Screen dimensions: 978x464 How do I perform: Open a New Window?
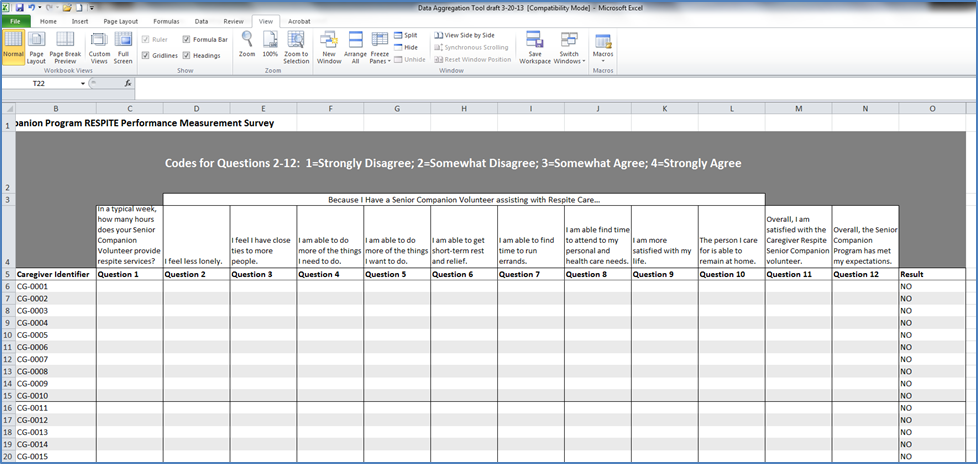pos(329,45)
